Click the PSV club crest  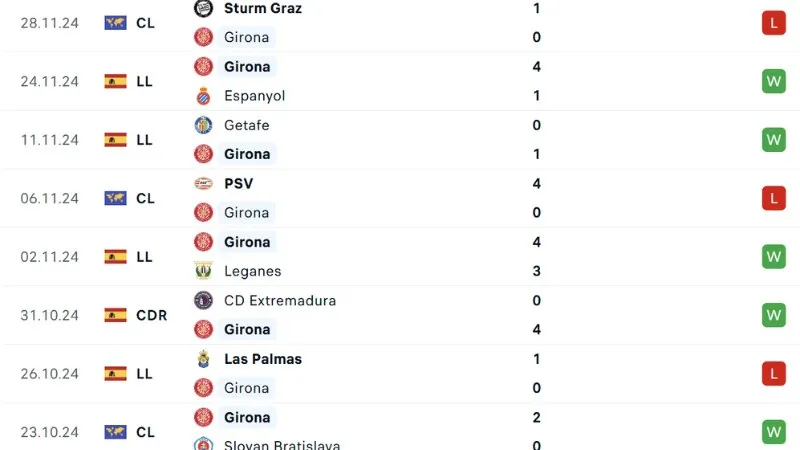pyautogui.click(x=203, y=183)
